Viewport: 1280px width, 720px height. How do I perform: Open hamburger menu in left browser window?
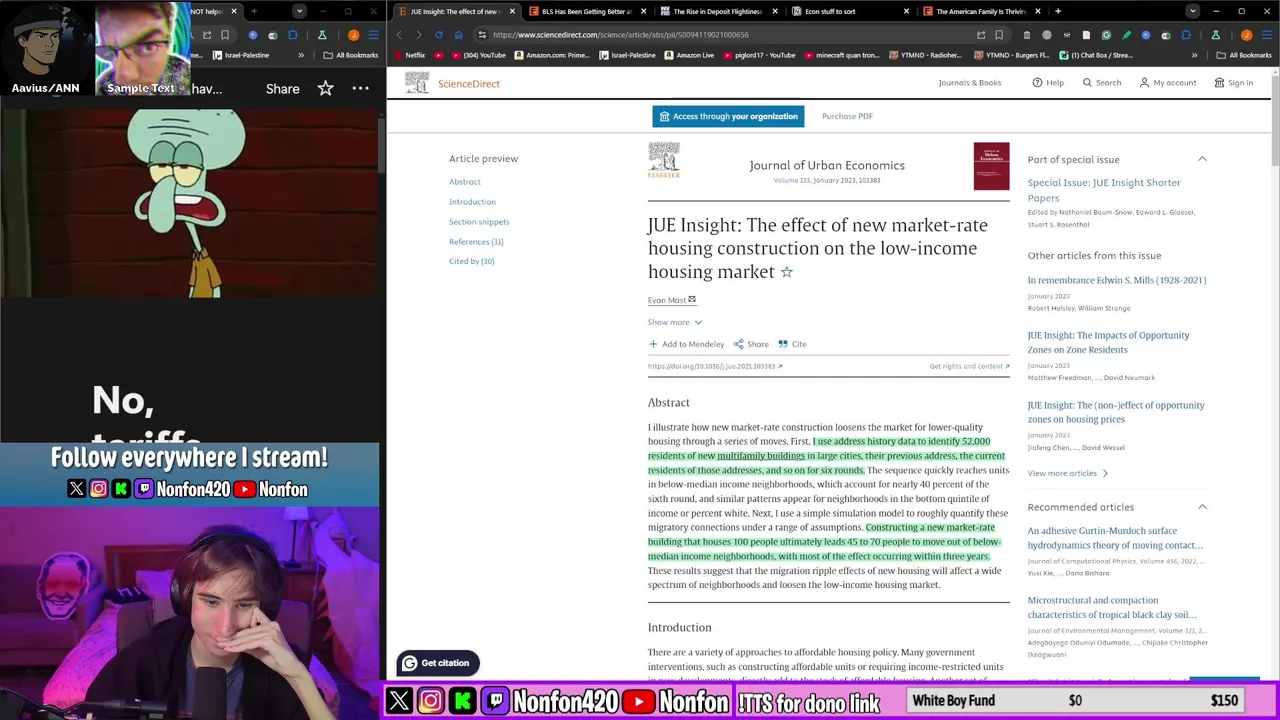(x=372, y=35)
